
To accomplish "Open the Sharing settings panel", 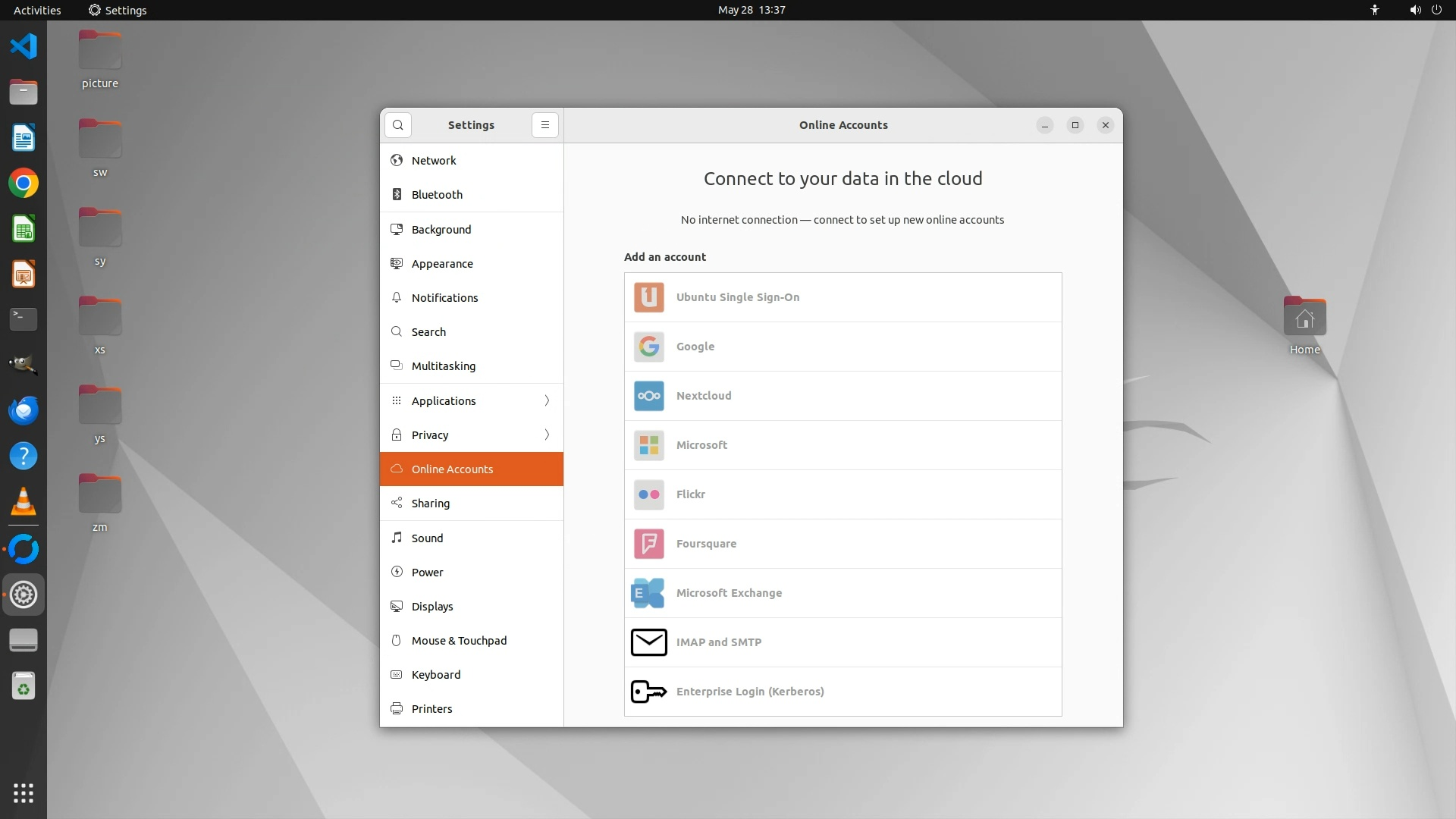I will [430, 504].
